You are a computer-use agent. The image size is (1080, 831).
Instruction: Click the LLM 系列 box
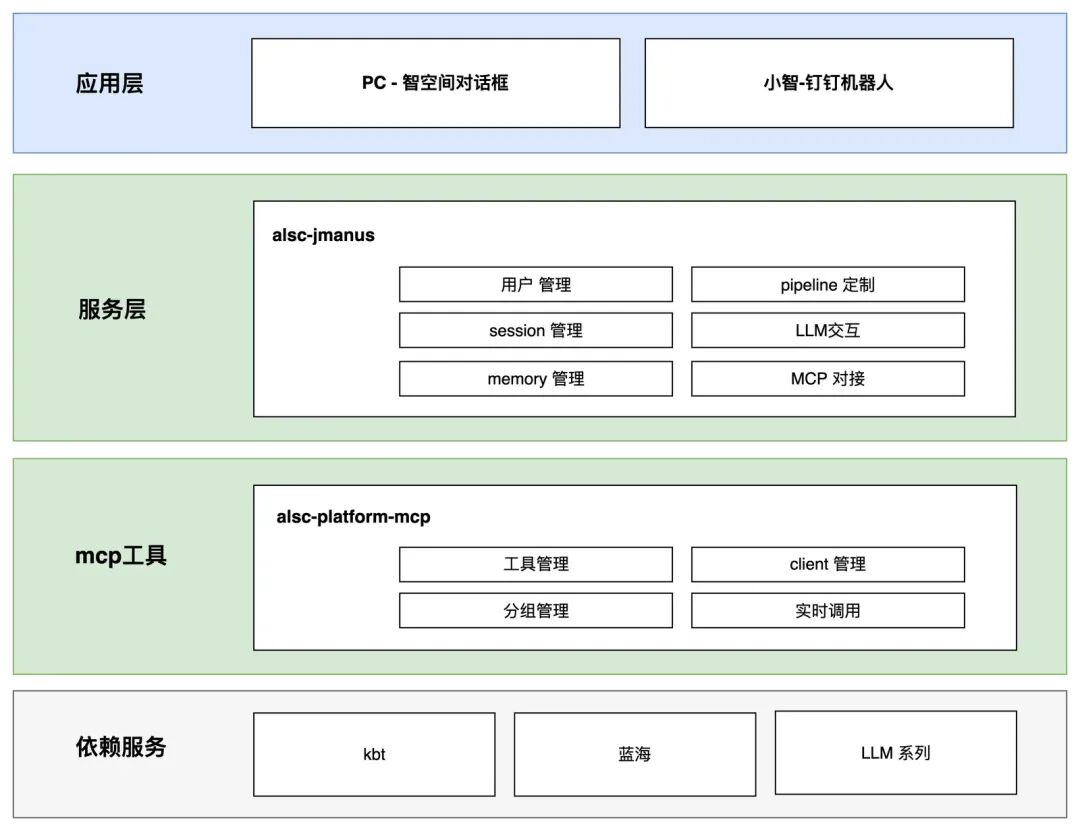point(896,754)
